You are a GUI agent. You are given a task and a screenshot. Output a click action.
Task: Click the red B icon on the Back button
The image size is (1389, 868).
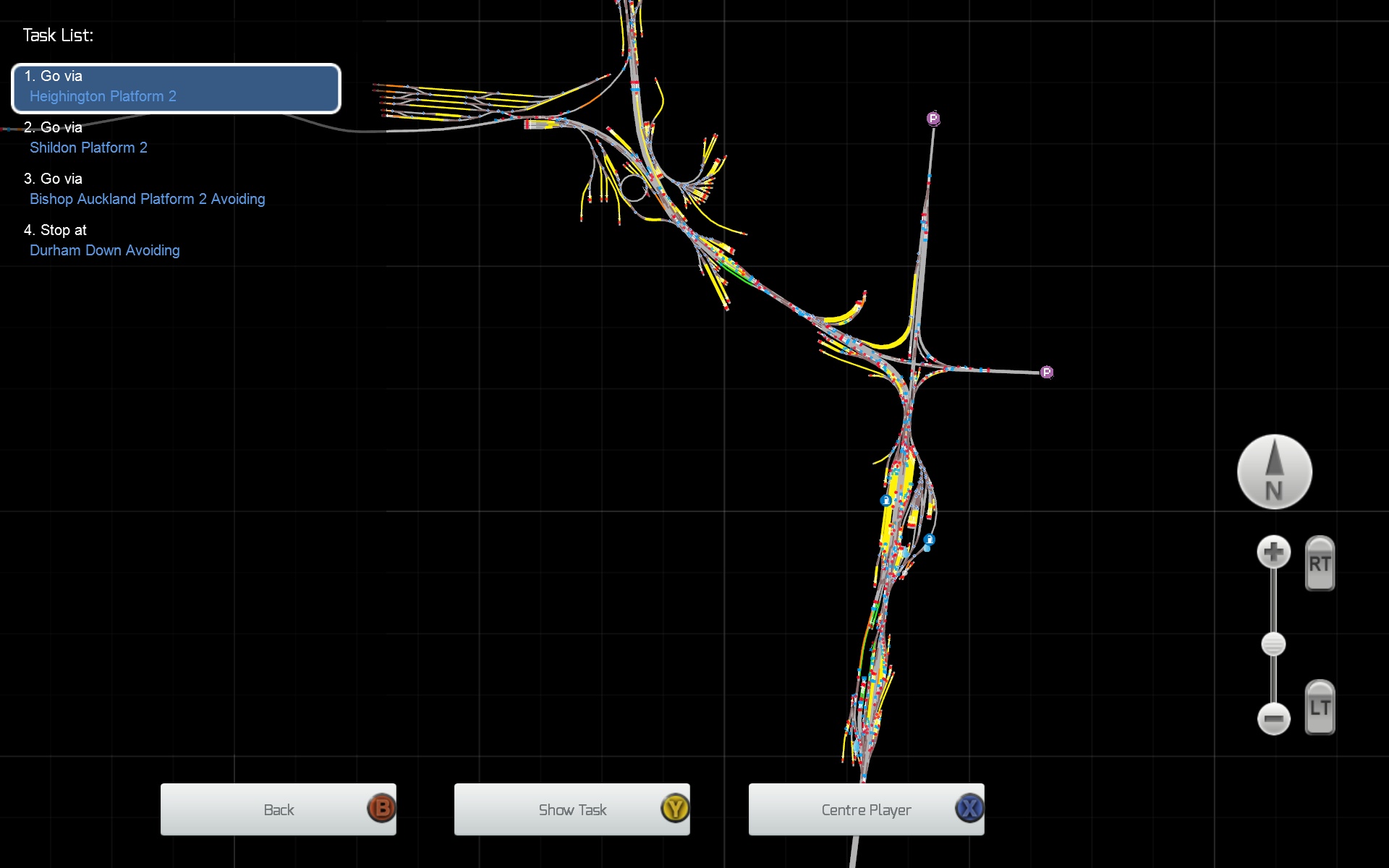coord(381,809)
